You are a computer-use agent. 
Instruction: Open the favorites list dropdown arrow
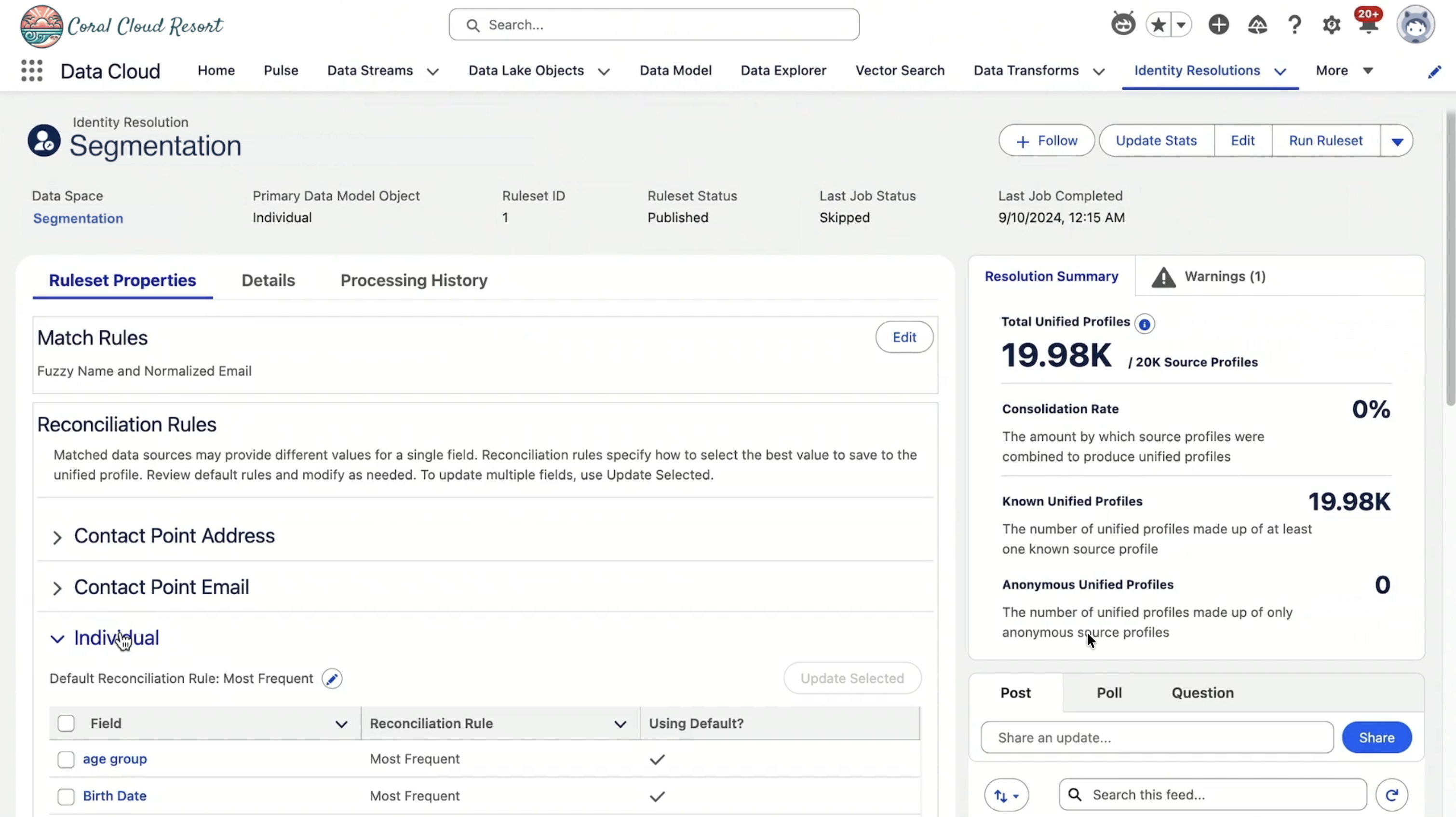pos(1181,24)
